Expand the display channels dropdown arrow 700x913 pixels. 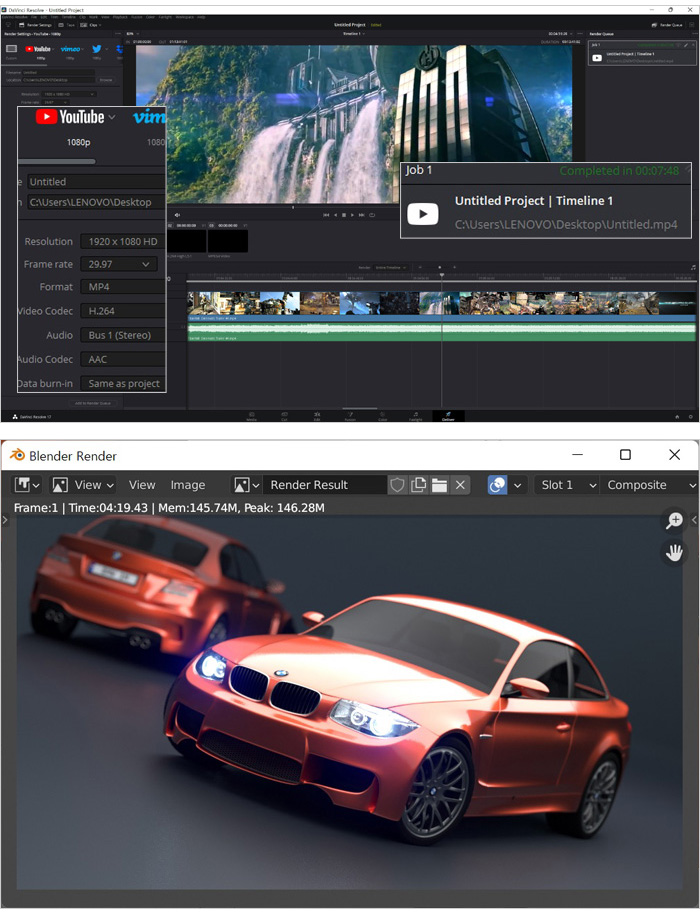click(517, 484)
